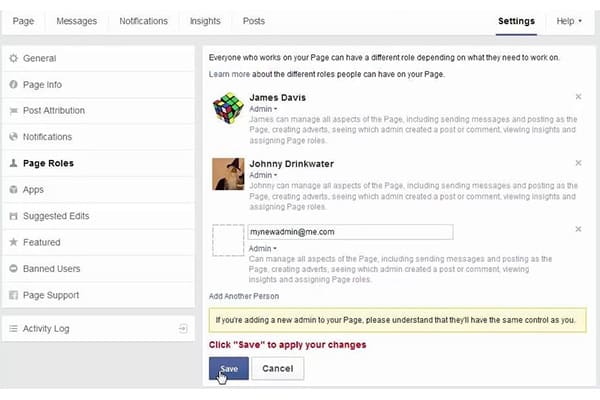Open Notifications settings in the sidebar
The height and width of the screenshot is (400, 600).
(x=98, y=137)
